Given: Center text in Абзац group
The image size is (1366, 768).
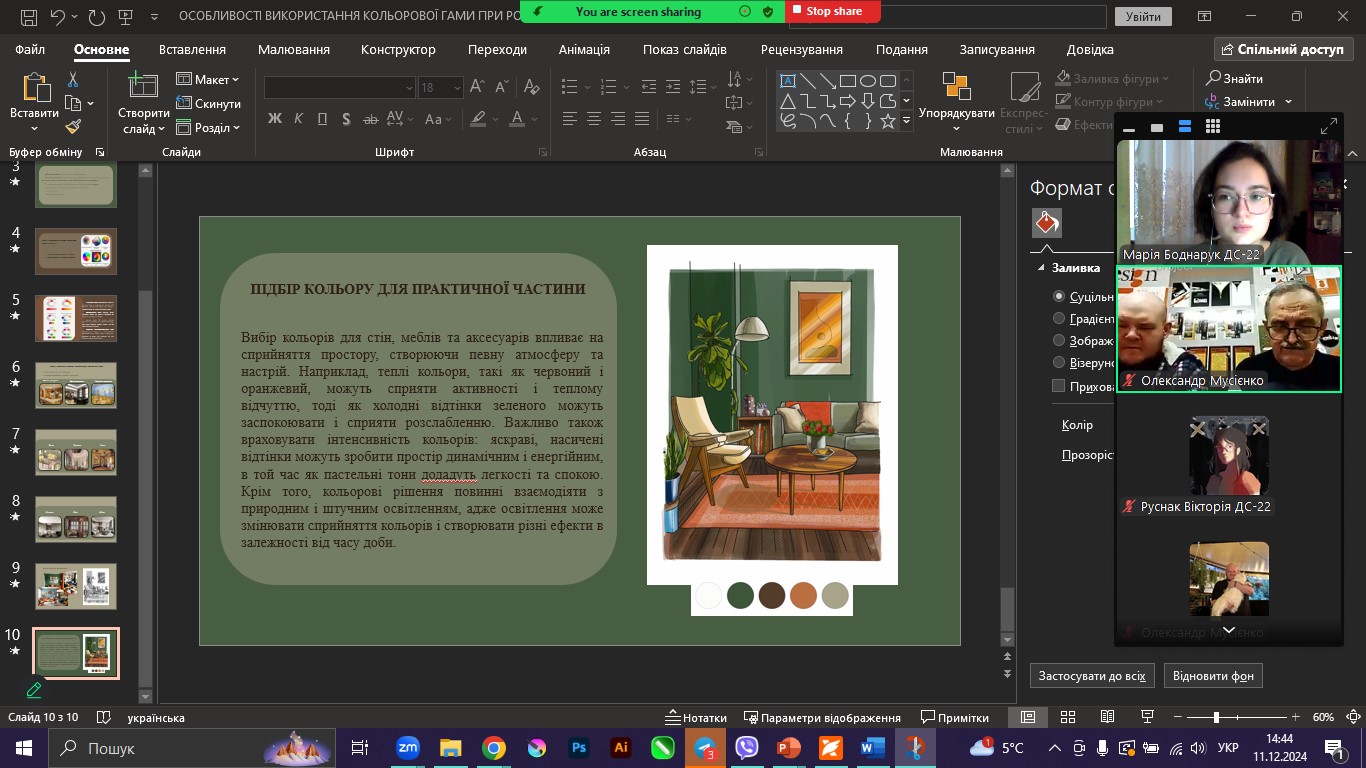Looking at the screenshot, I should pyautogui.click(x=594, y=119).
